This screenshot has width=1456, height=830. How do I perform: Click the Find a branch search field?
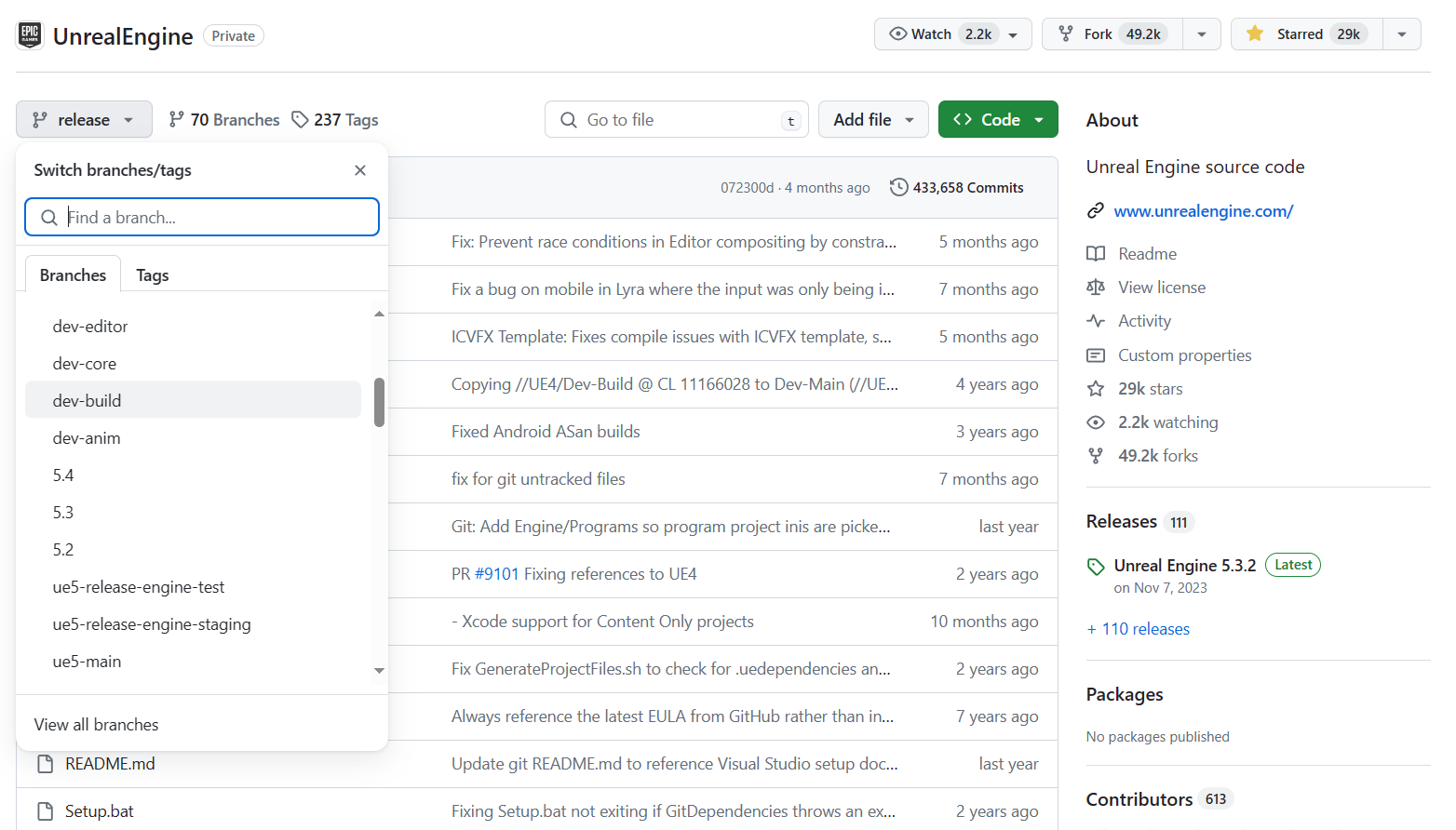pos(202,217)
